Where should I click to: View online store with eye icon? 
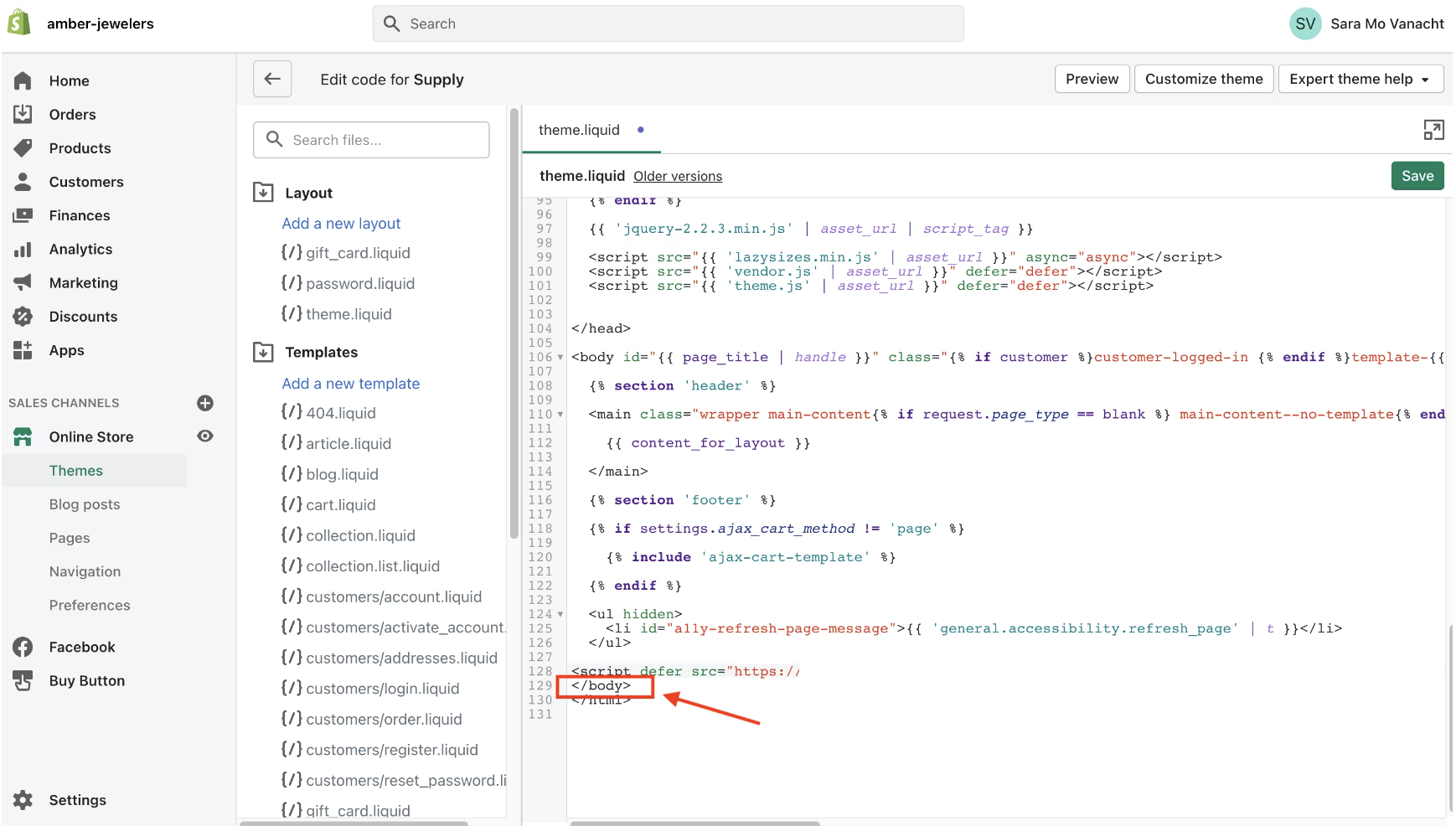point(205,436)
